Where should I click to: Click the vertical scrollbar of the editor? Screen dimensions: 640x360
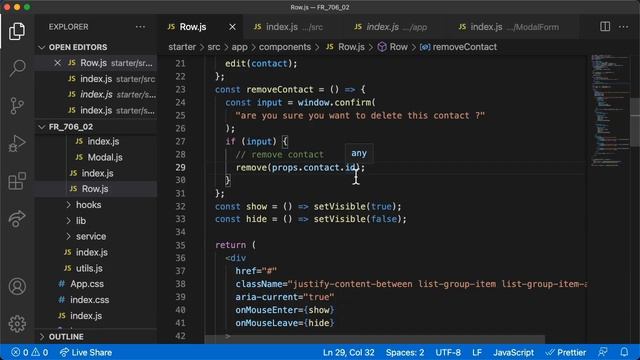[635, 122]
